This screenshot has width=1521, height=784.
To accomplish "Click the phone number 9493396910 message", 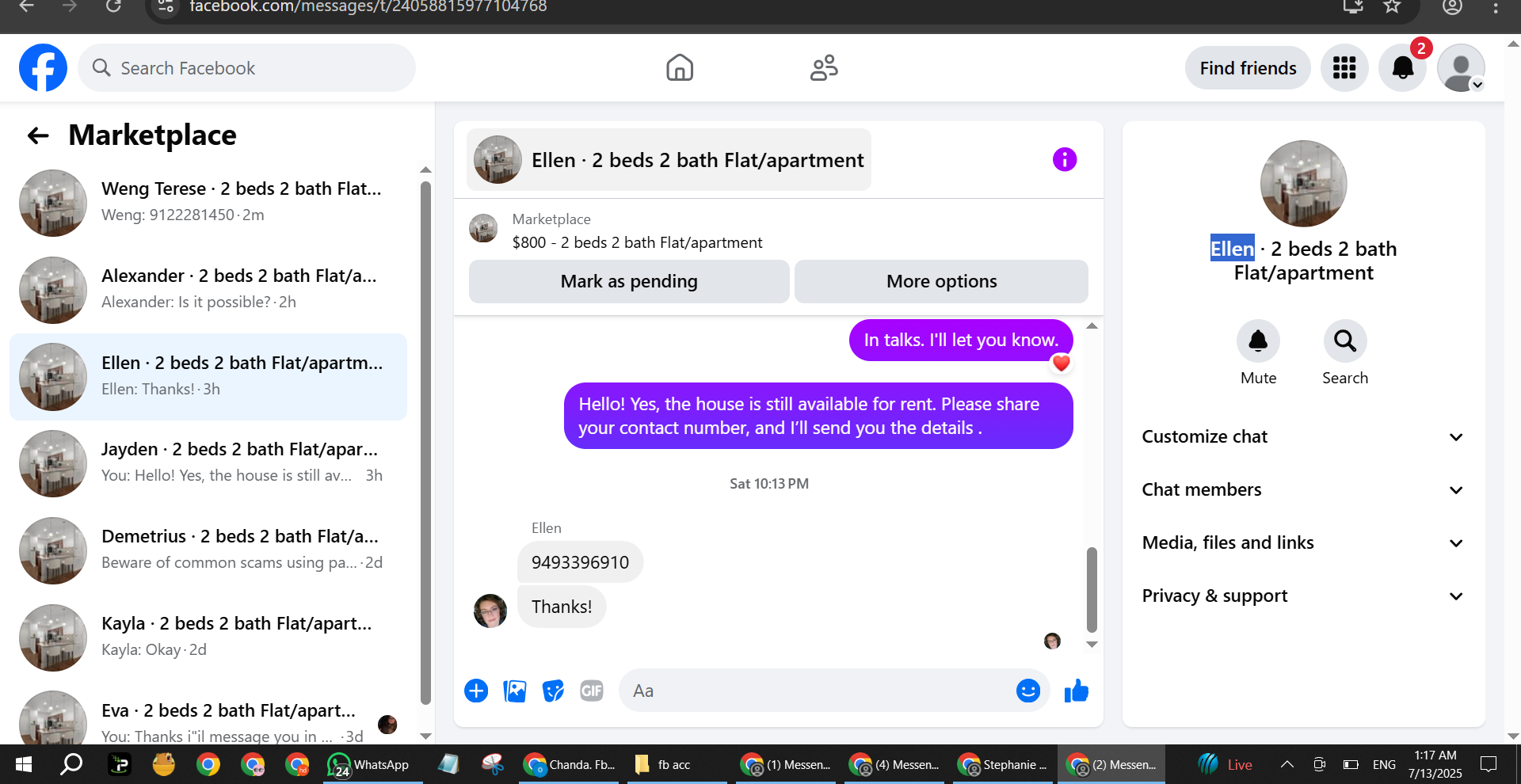I will 580,562.
